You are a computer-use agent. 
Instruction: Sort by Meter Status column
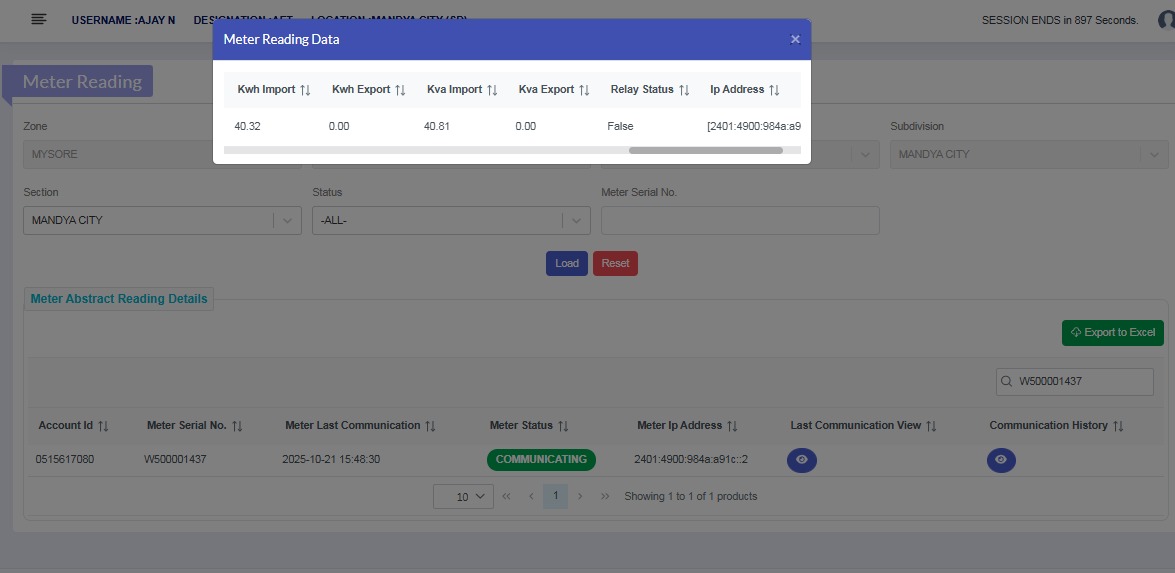pos(563,426)
